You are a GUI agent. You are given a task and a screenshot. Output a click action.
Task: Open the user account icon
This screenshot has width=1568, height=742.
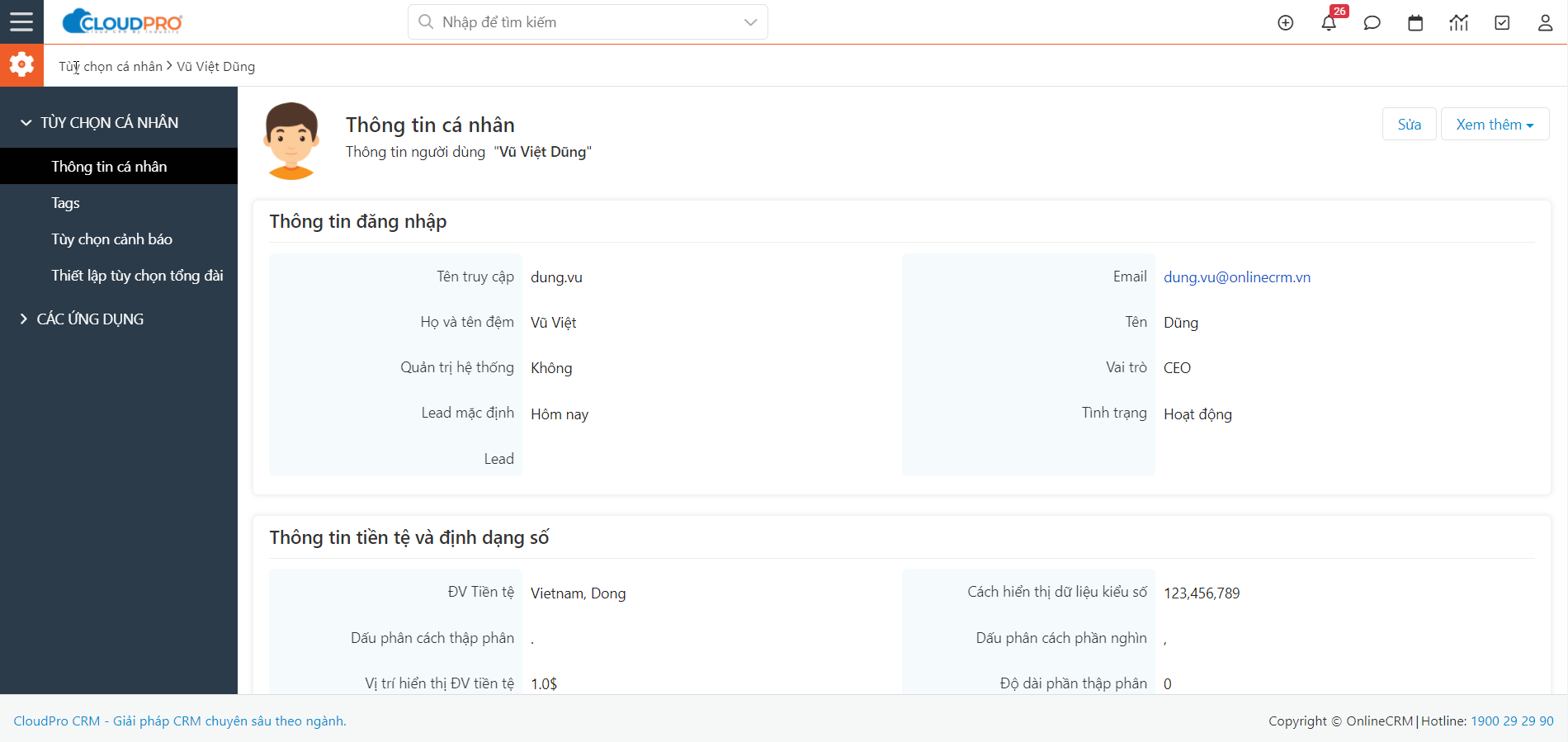pos(1546,23)
